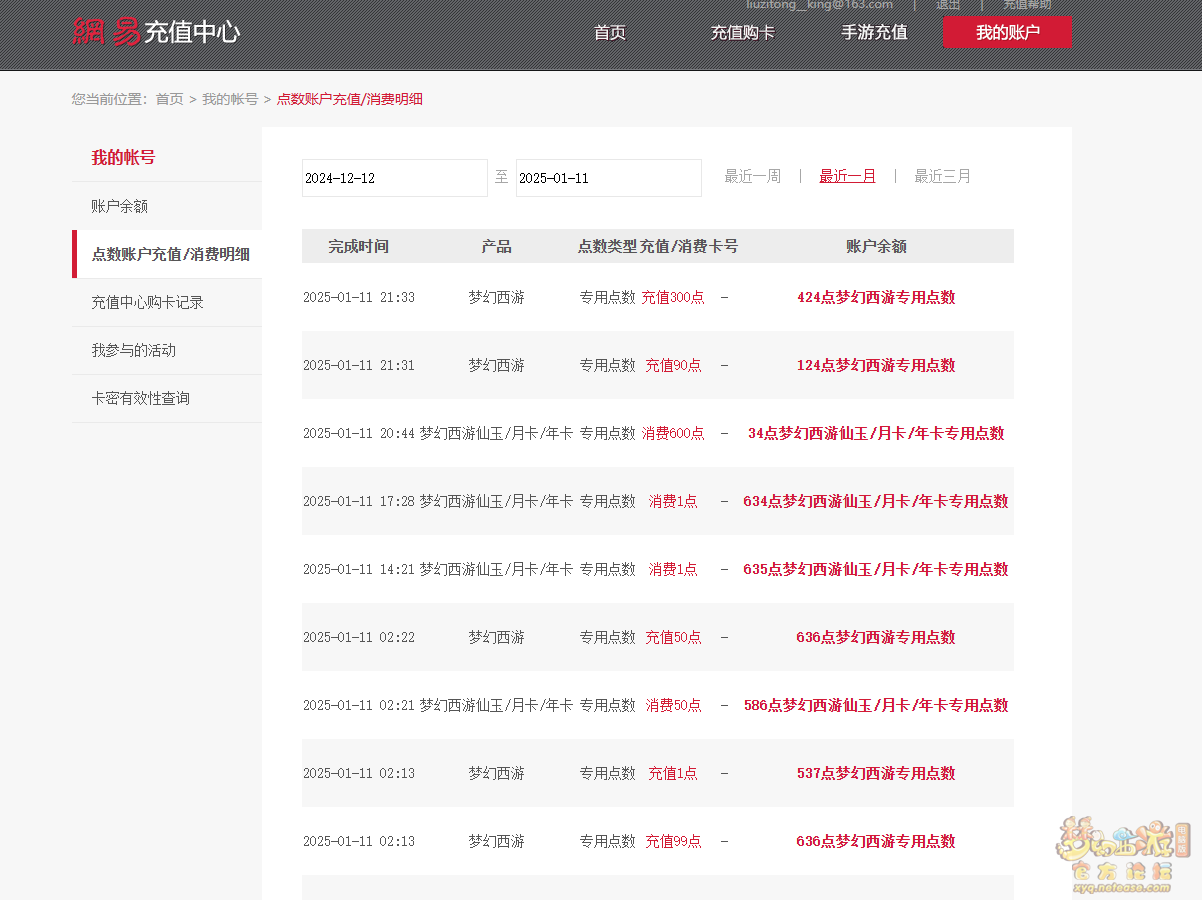Image resolution: width=1202 pixels, height=900 pixels.
Task: Click the 充值1点 entry
Action: (673, 773)
